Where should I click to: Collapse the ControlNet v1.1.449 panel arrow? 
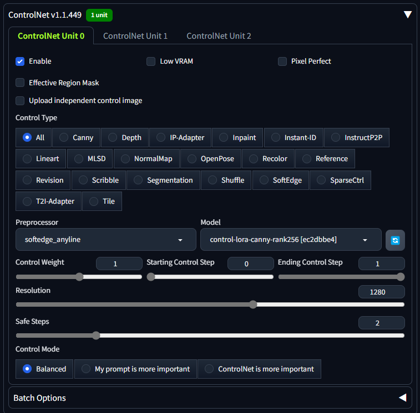point(407,15)
